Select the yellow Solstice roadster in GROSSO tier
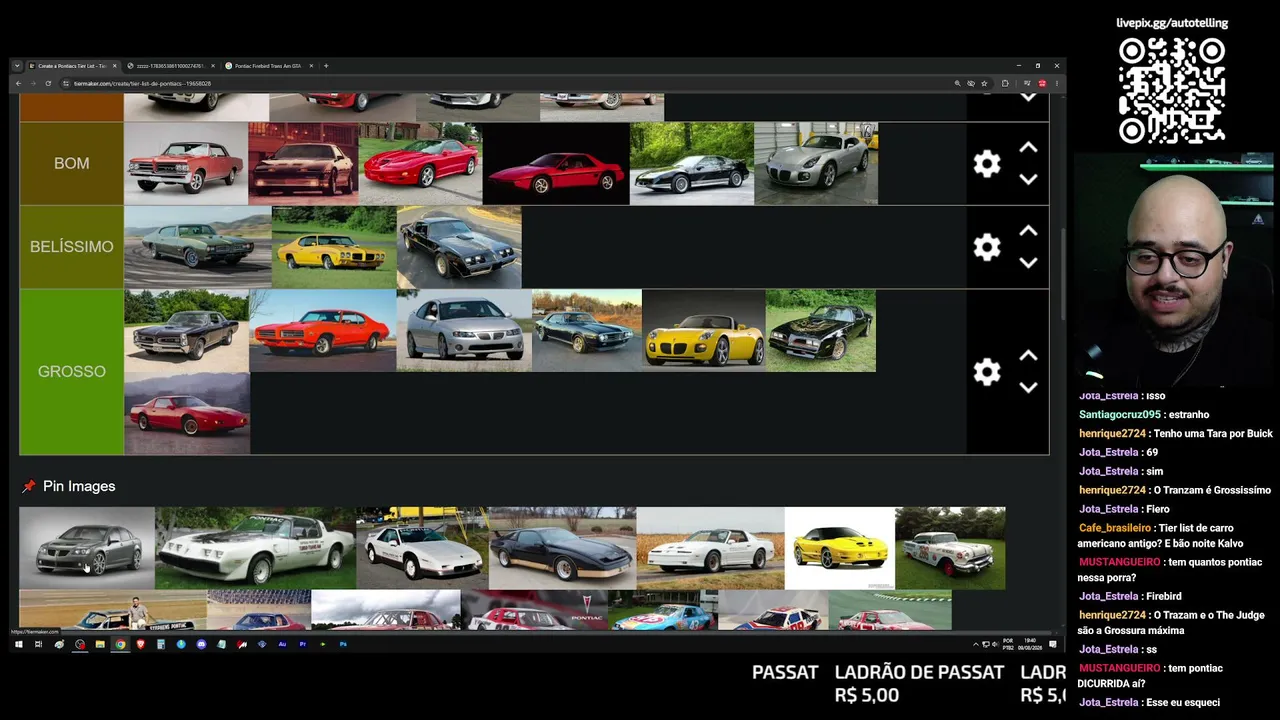The height and width of the screenshot is (720, 1280). pos(704,330)
